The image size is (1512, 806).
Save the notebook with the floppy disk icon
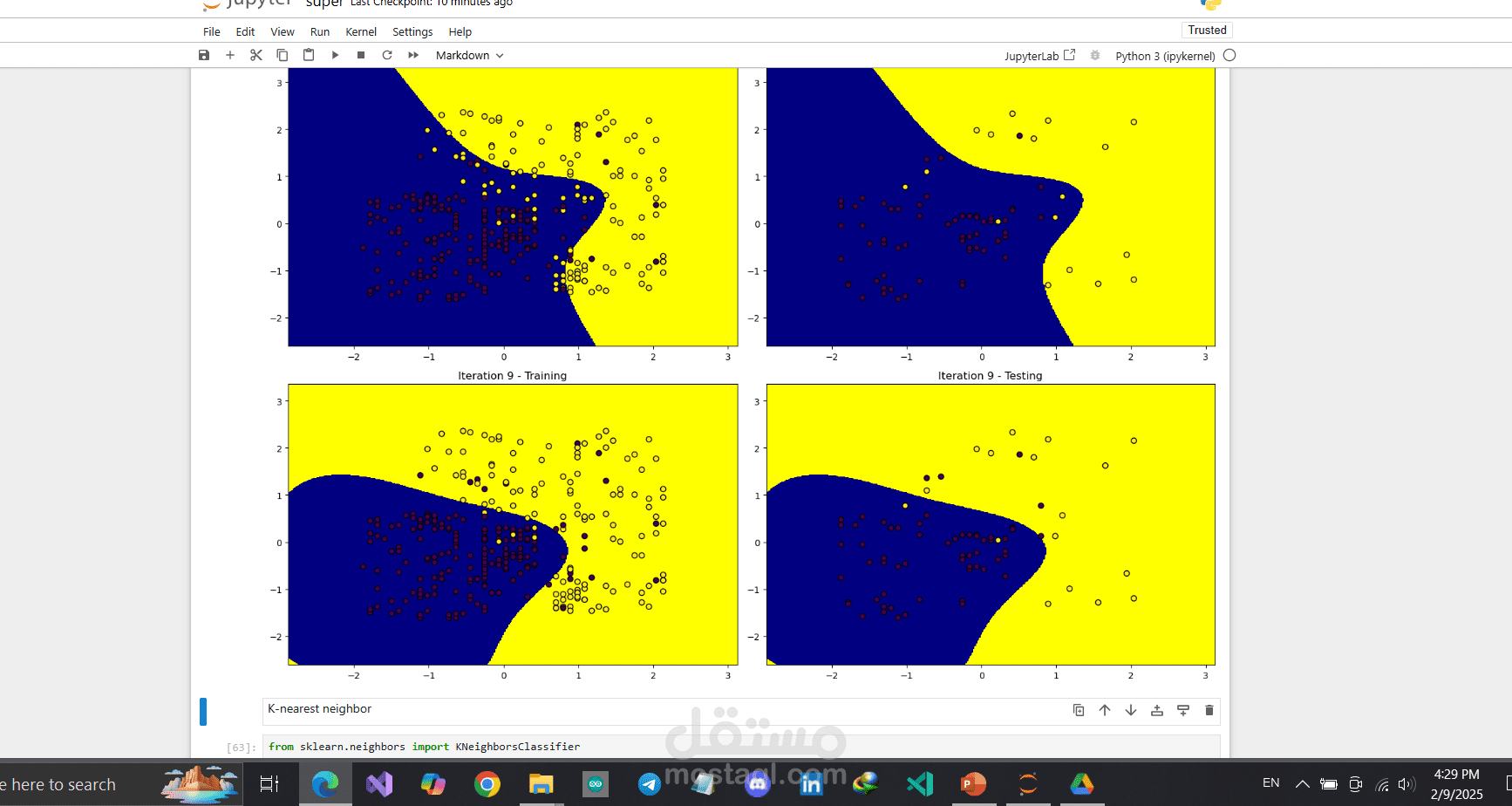[204, 55]
